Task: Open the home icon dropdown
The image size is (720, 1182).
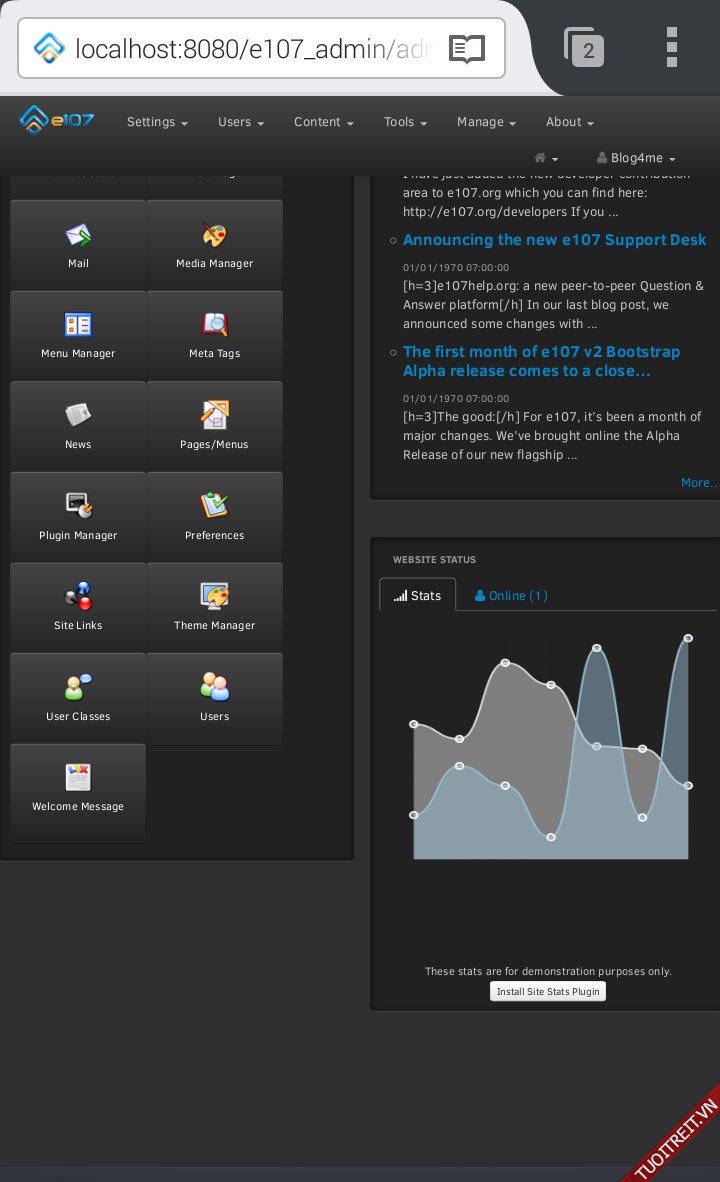Action: coord(546,158)
